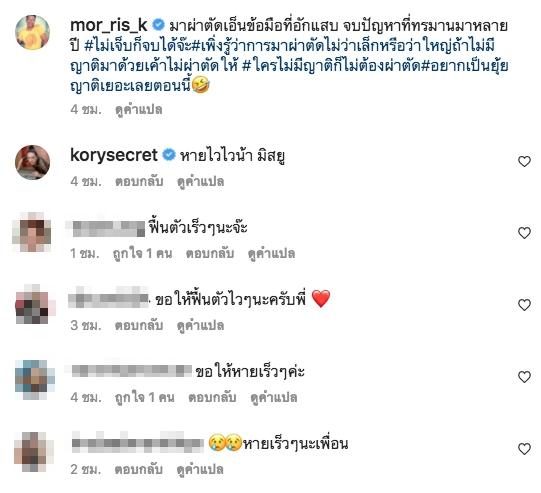Open korysecret's avatar
The image size is (541, 493).
32,162
